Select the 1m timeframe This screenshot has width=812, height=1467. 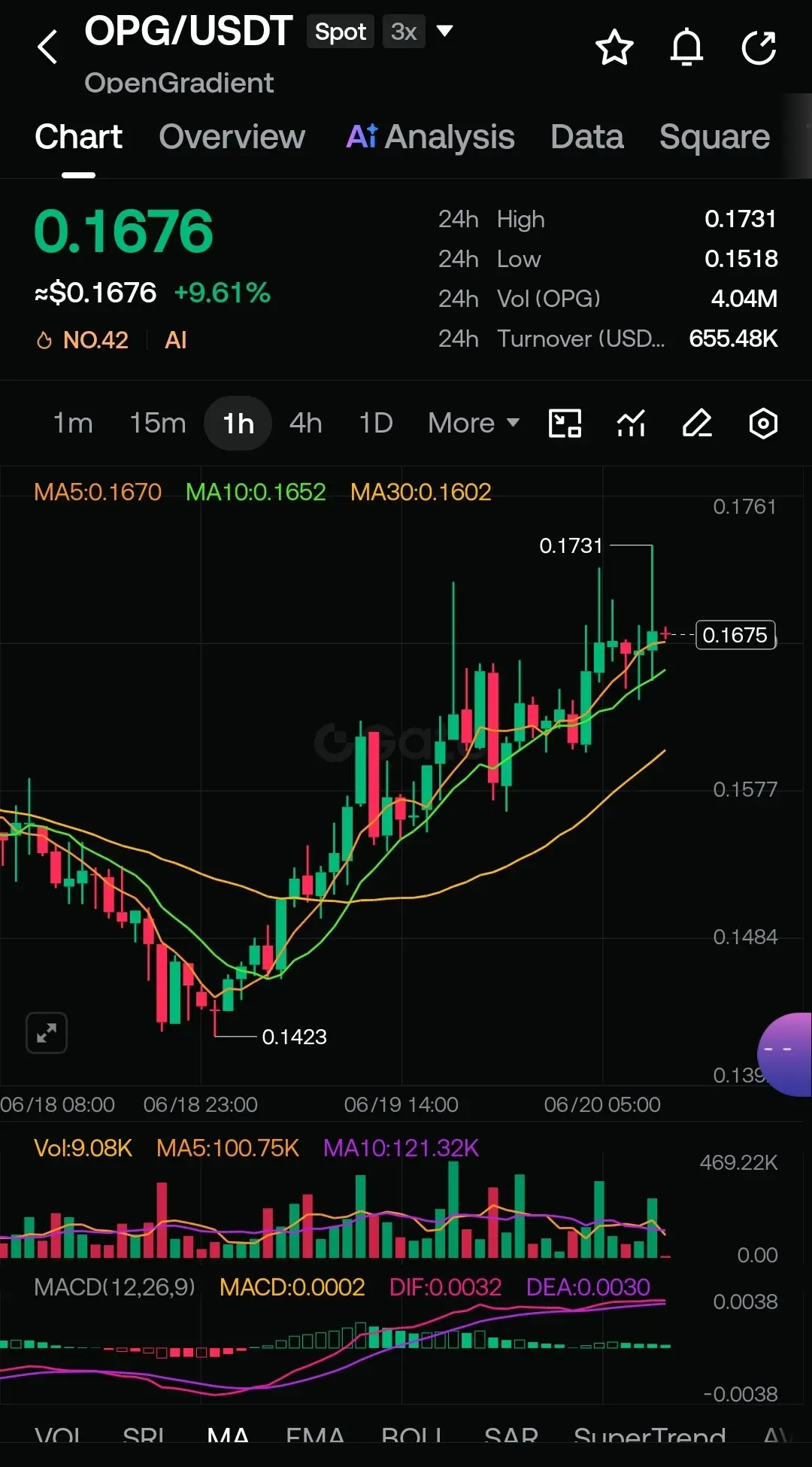73,423
